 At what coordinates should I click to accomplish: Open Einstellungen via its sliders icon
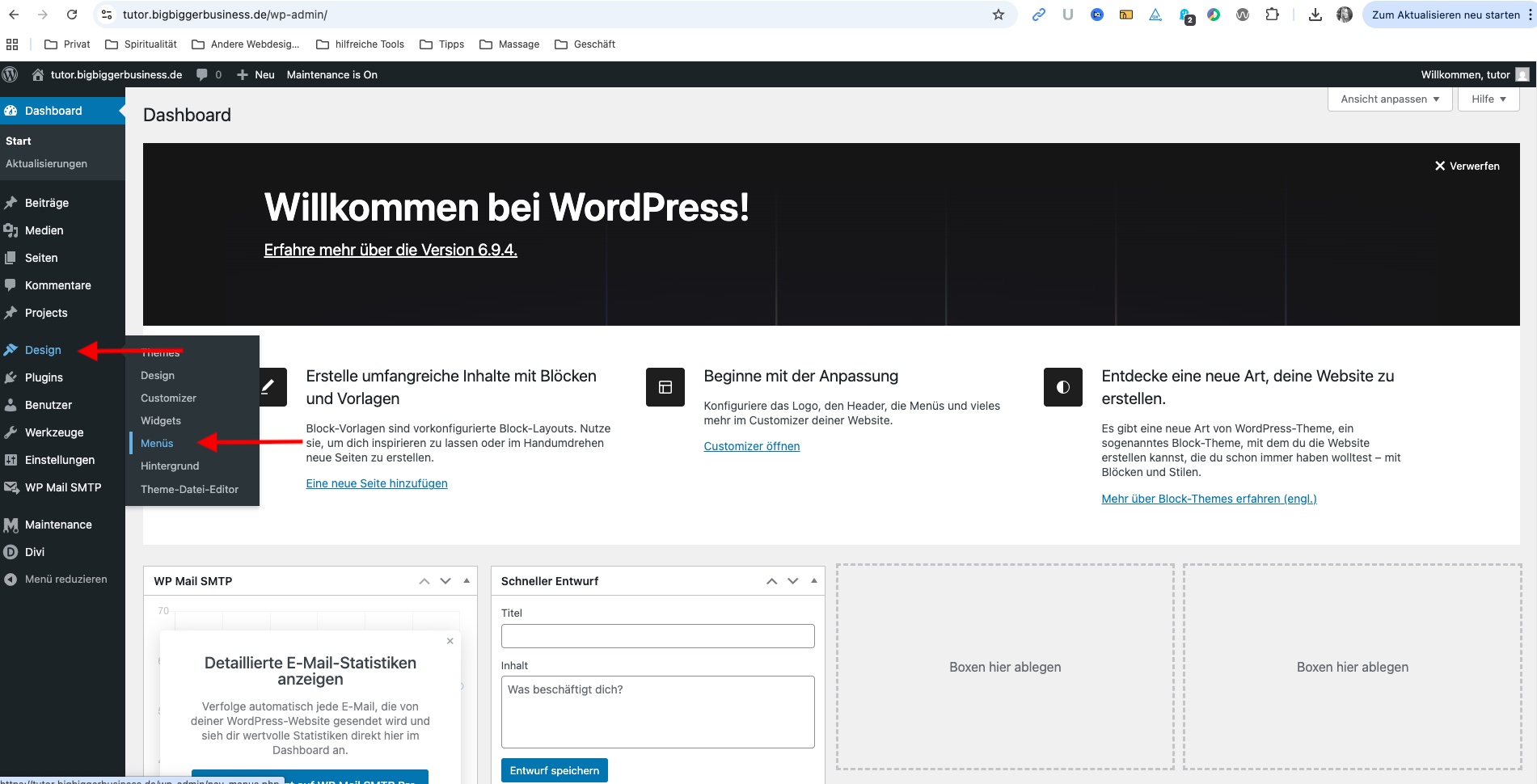click(11, 460)
